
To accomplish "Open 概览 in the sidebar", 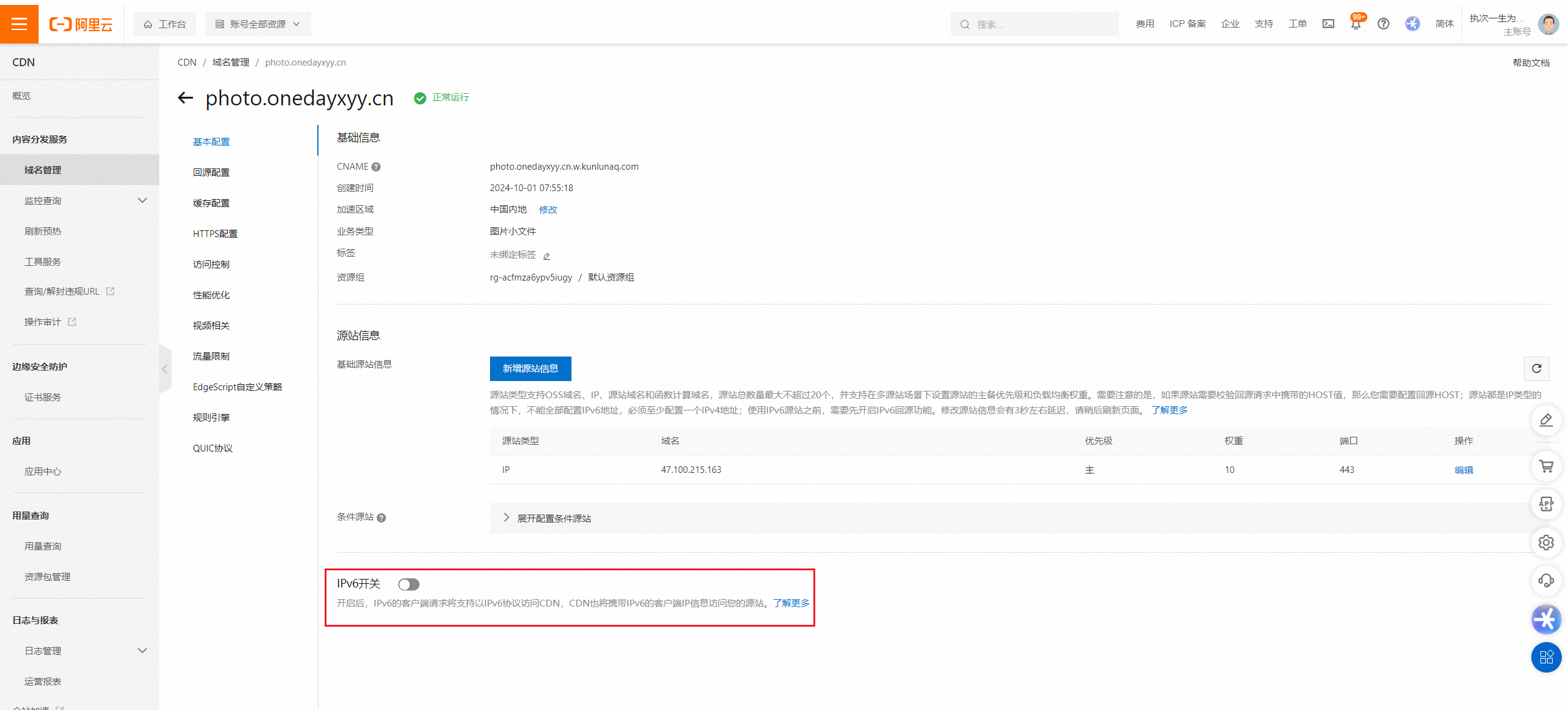I will click(x=21, y=96).
